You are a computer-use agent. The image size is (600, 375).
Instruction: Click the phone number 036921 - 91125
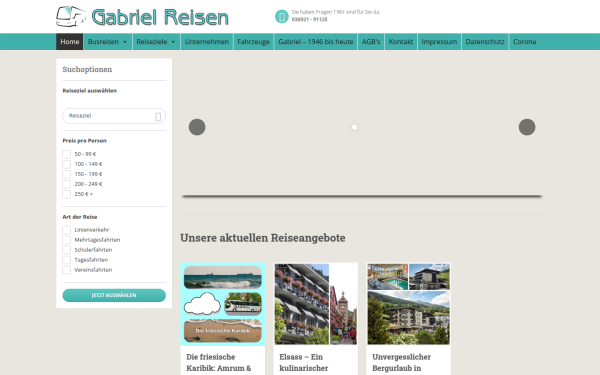(x=310, y=20)
